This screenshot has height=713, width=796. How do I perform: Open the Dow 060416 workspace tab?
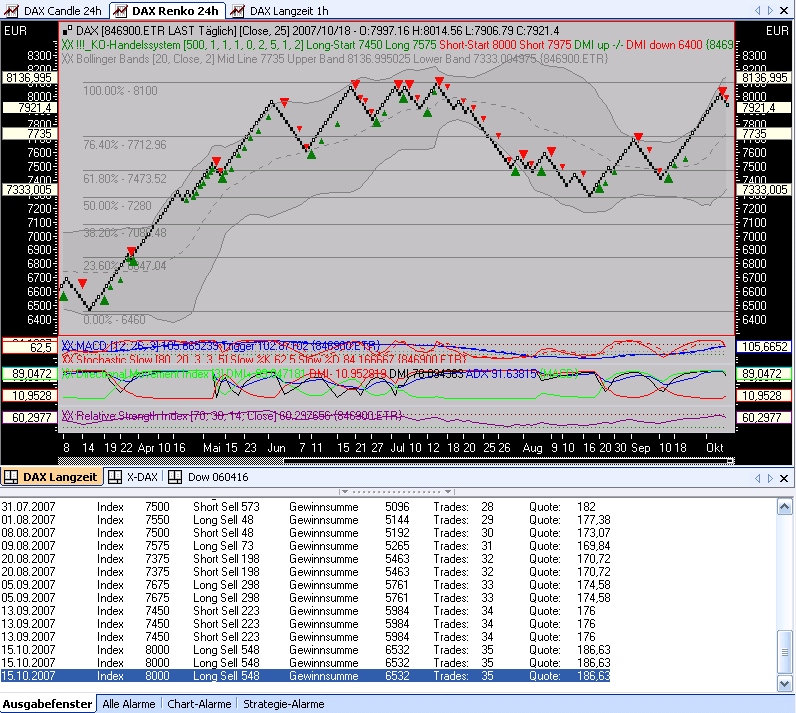(x=208, y=477)
